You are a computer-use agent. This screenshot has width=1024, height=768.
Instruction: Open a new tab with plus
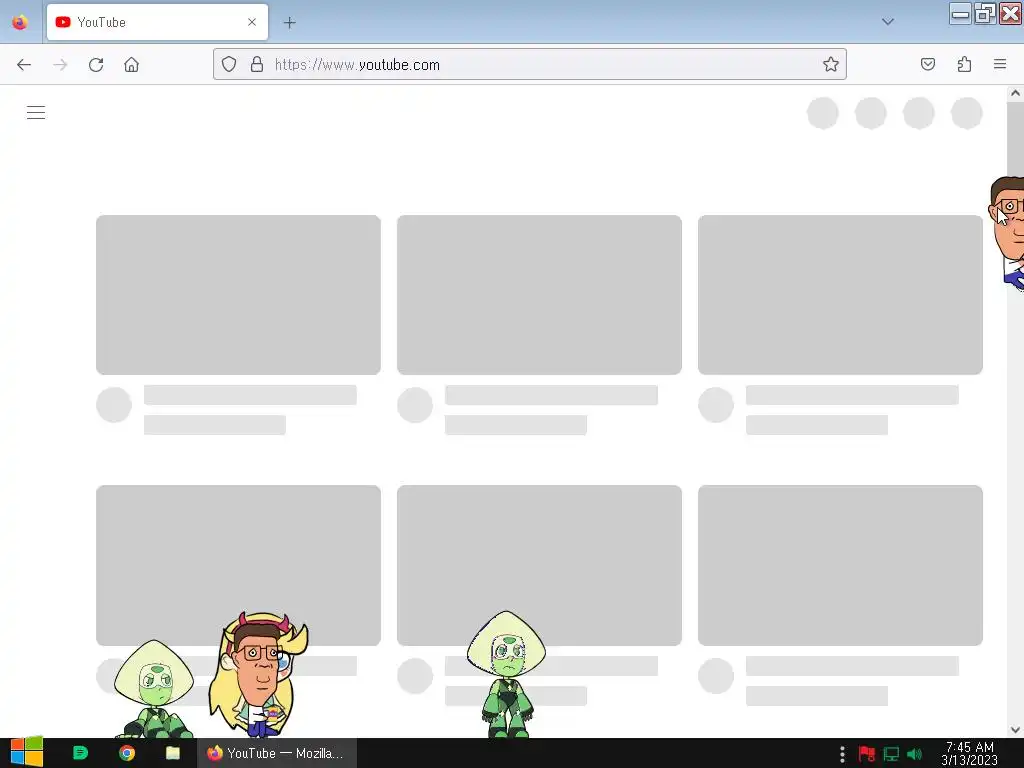click(289, 23)
